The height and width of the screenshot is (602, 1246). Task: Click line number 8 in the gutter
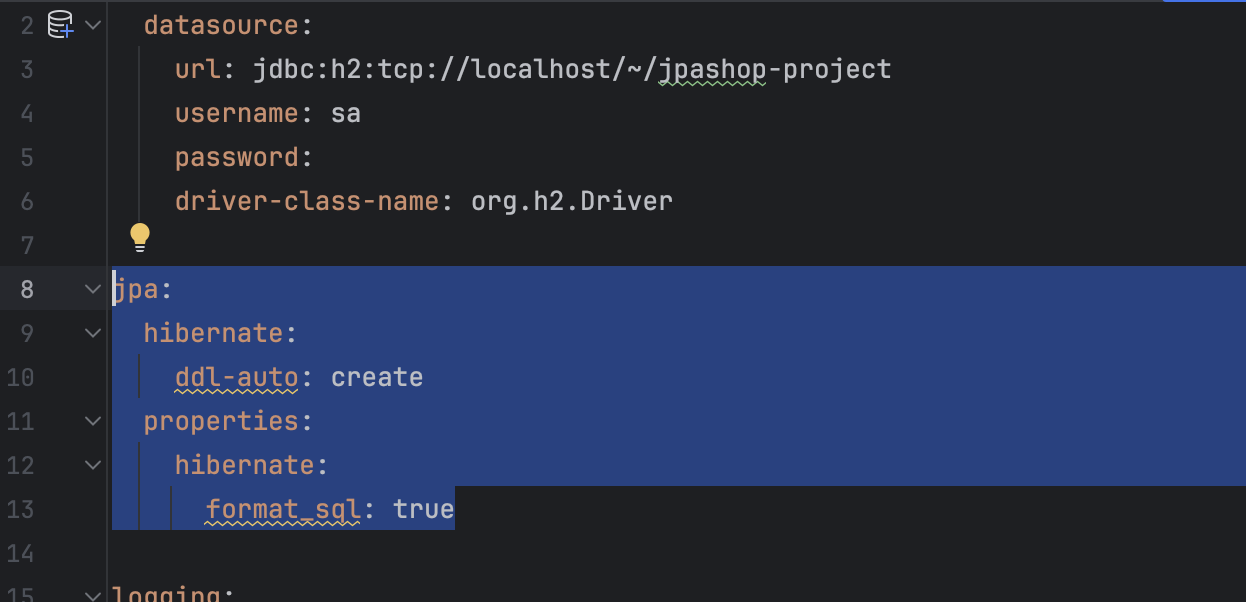pos(26,289)
